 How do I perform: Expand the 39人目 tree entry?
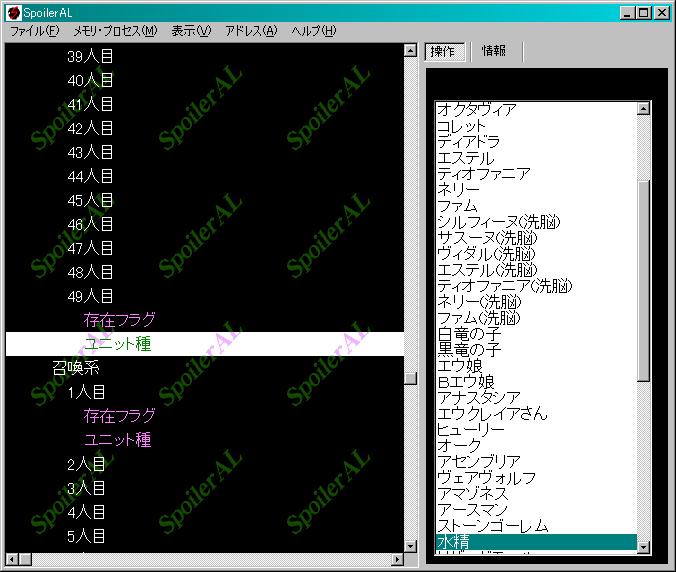click(90, 56)
